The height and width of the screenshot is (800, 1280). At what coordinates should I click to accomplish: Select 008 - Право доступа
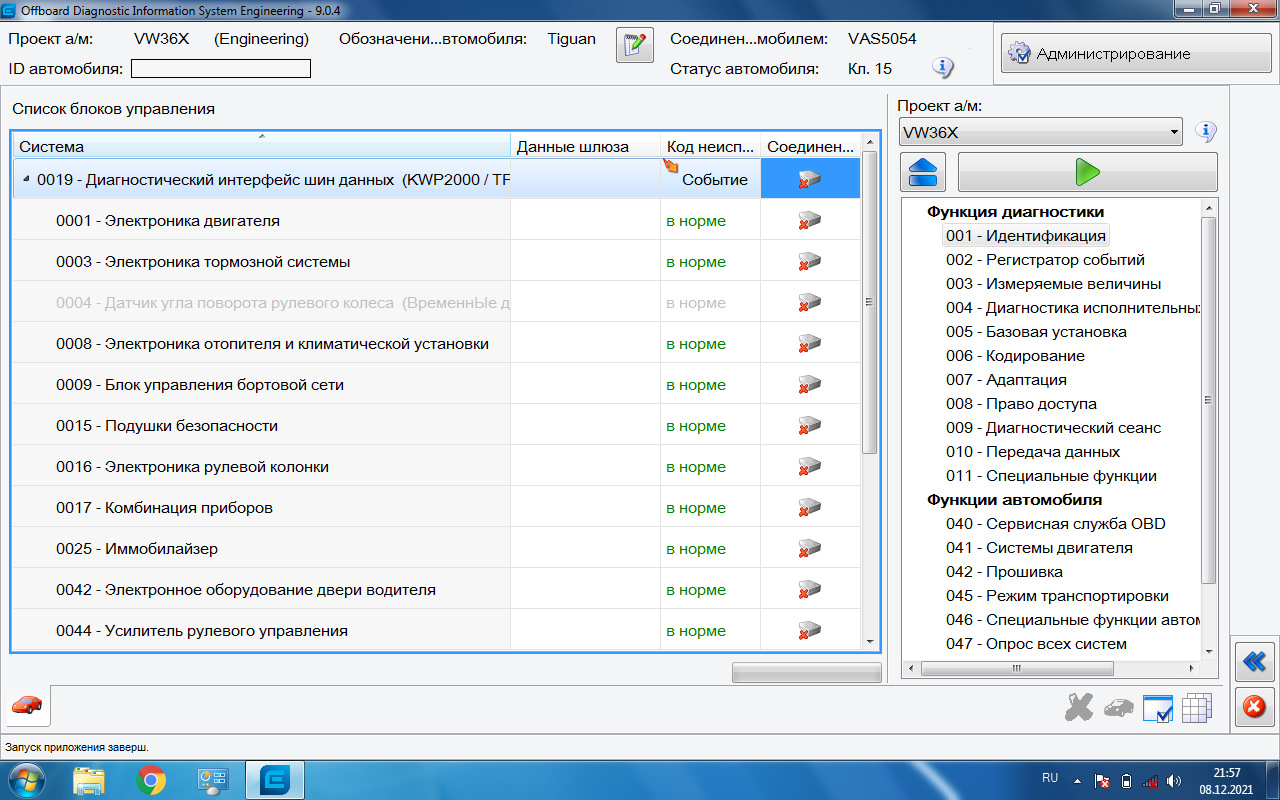1021,404
